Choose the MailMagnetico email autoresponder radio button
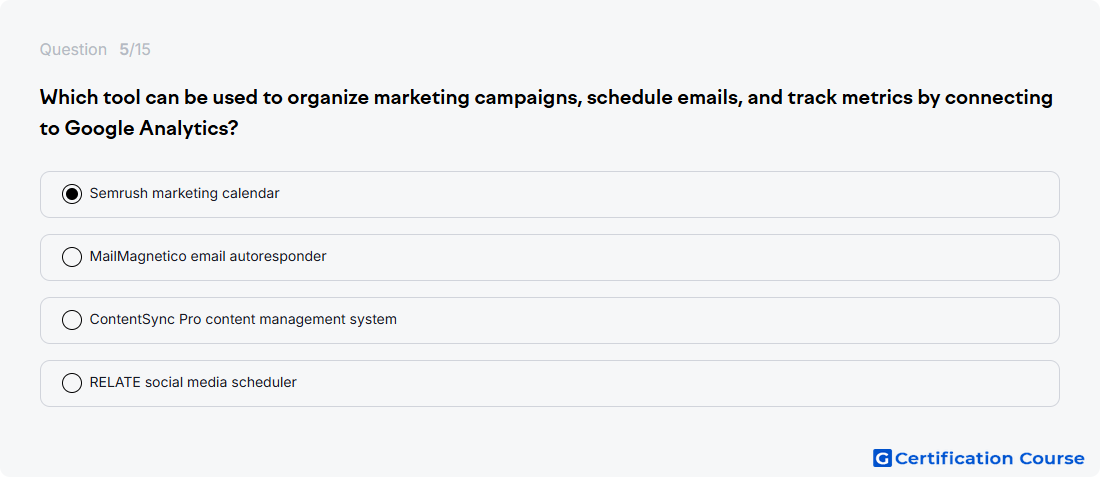The image size is (1100, 477). tap(72, 257)
